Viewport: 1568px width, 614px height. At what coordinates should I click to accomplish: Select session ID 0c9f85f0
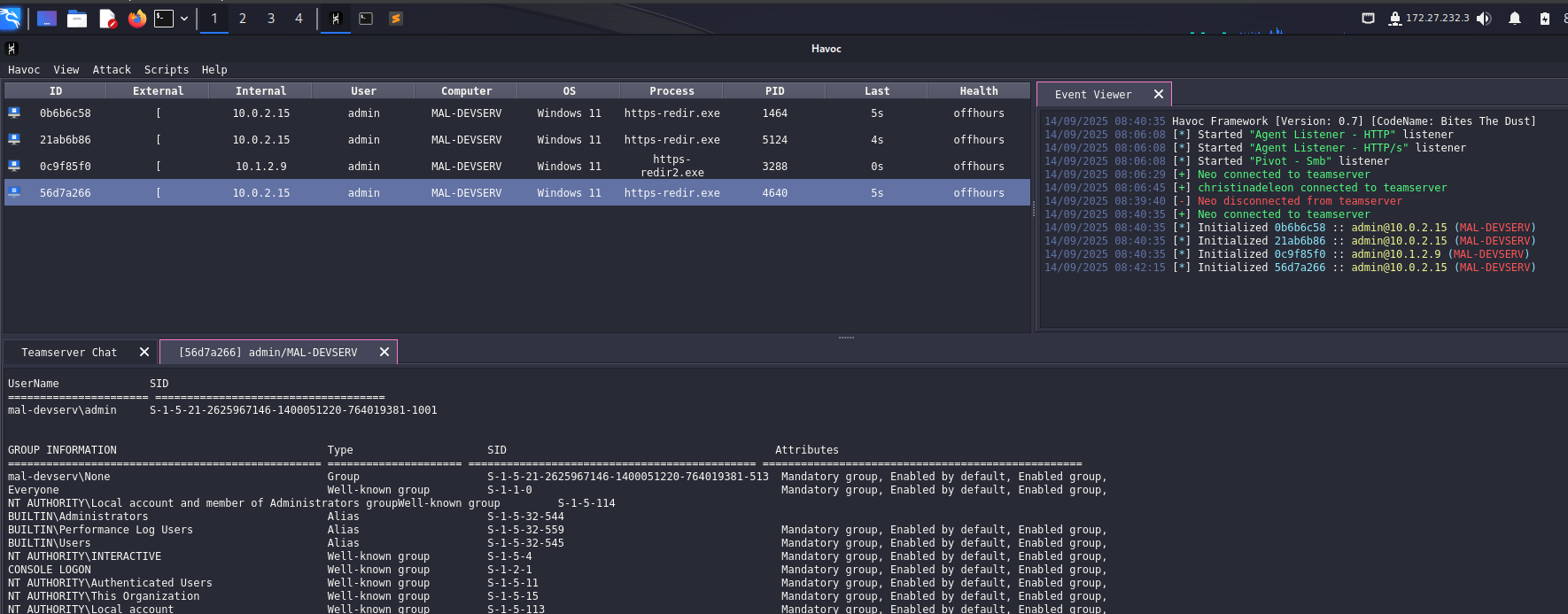pos(66,167)
